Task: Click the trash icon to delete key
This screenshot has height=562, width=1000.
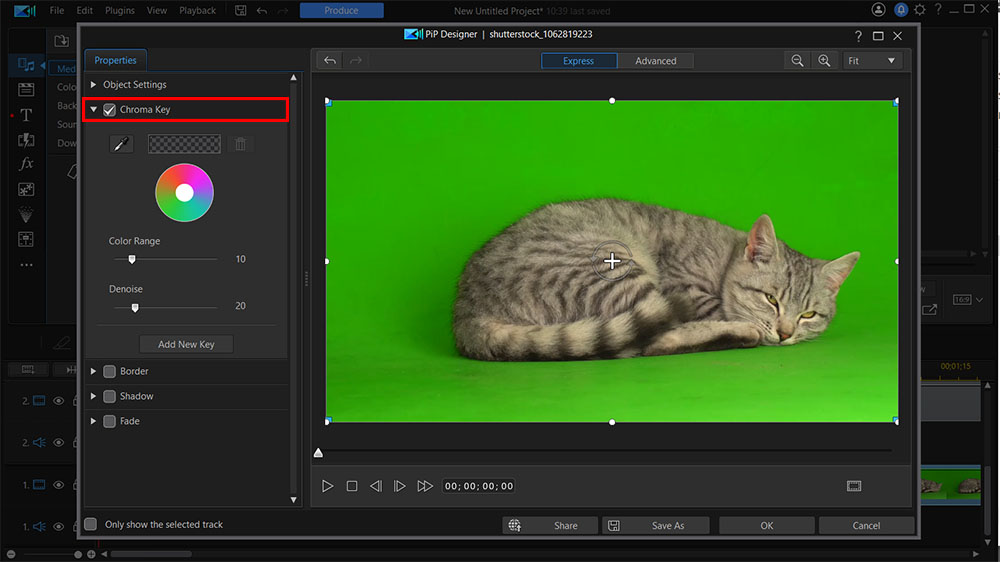Action: 240,145
